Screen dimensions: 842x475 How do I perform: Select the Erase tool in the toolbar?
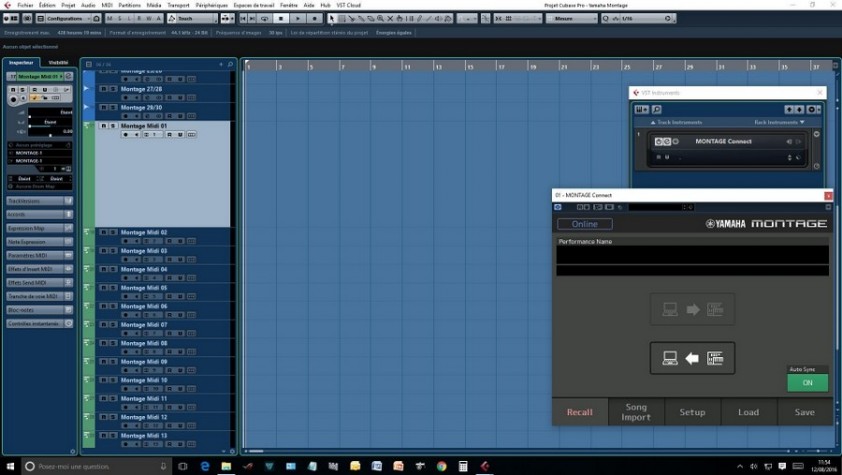(371, 18)
